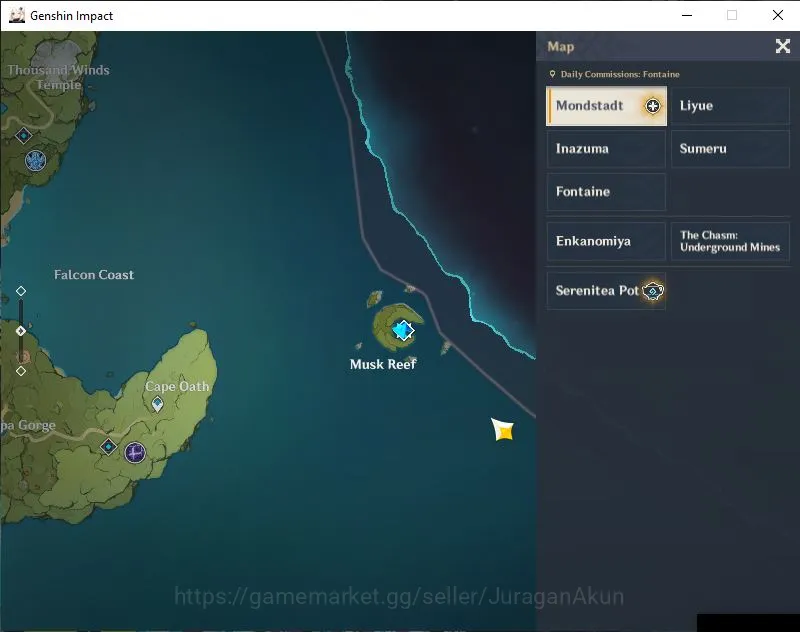The image size is (800, 632).
Task: Open The Chasm: Underground Mines map
Action: (730, 241)
